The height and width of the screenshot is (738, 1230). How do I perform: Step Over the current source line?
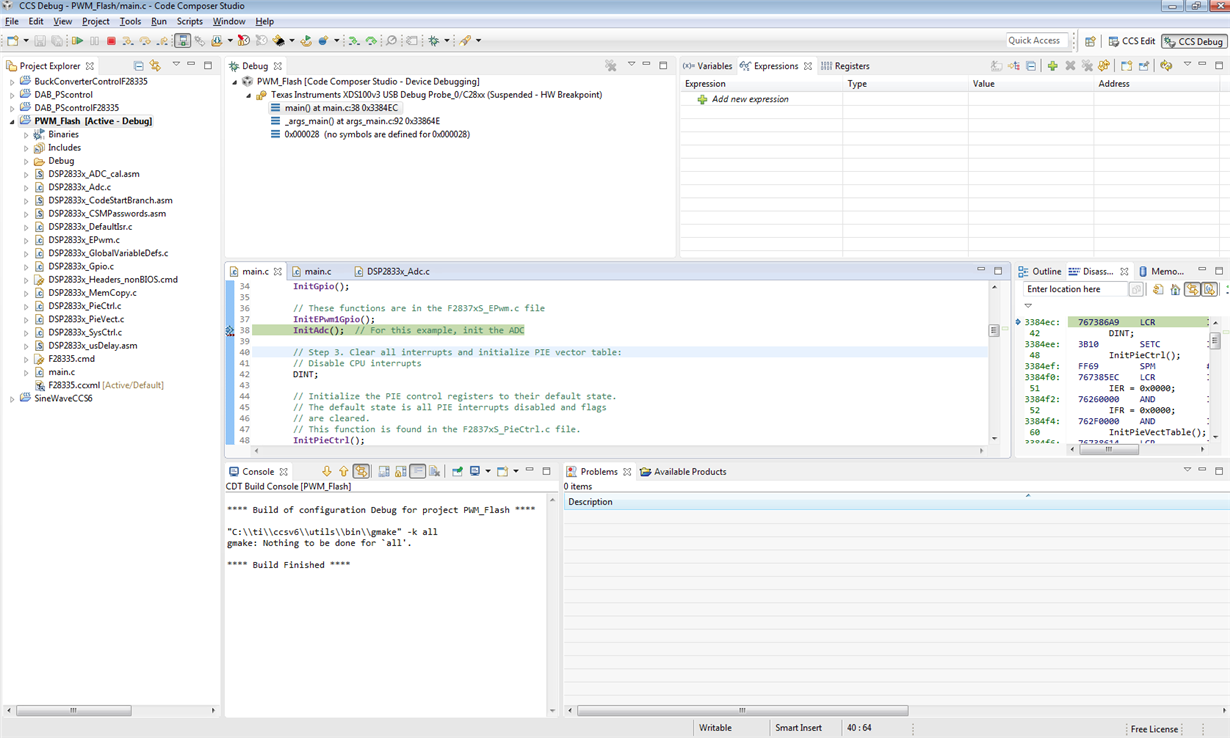click(144, 40)
